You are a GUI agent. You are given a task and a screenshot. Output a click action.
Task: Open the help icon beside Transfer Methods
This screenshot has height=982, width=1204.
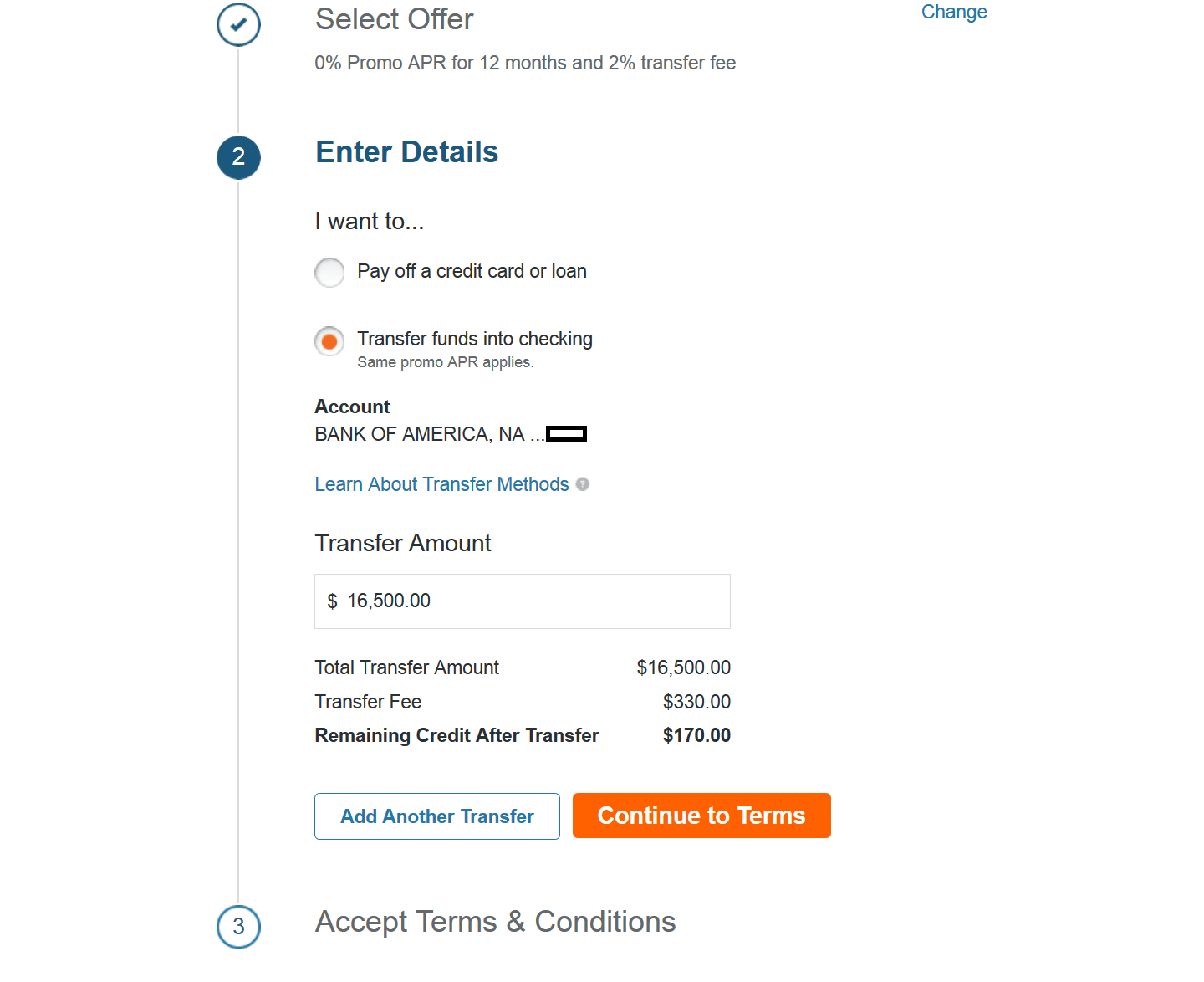[x=583, y=484]
